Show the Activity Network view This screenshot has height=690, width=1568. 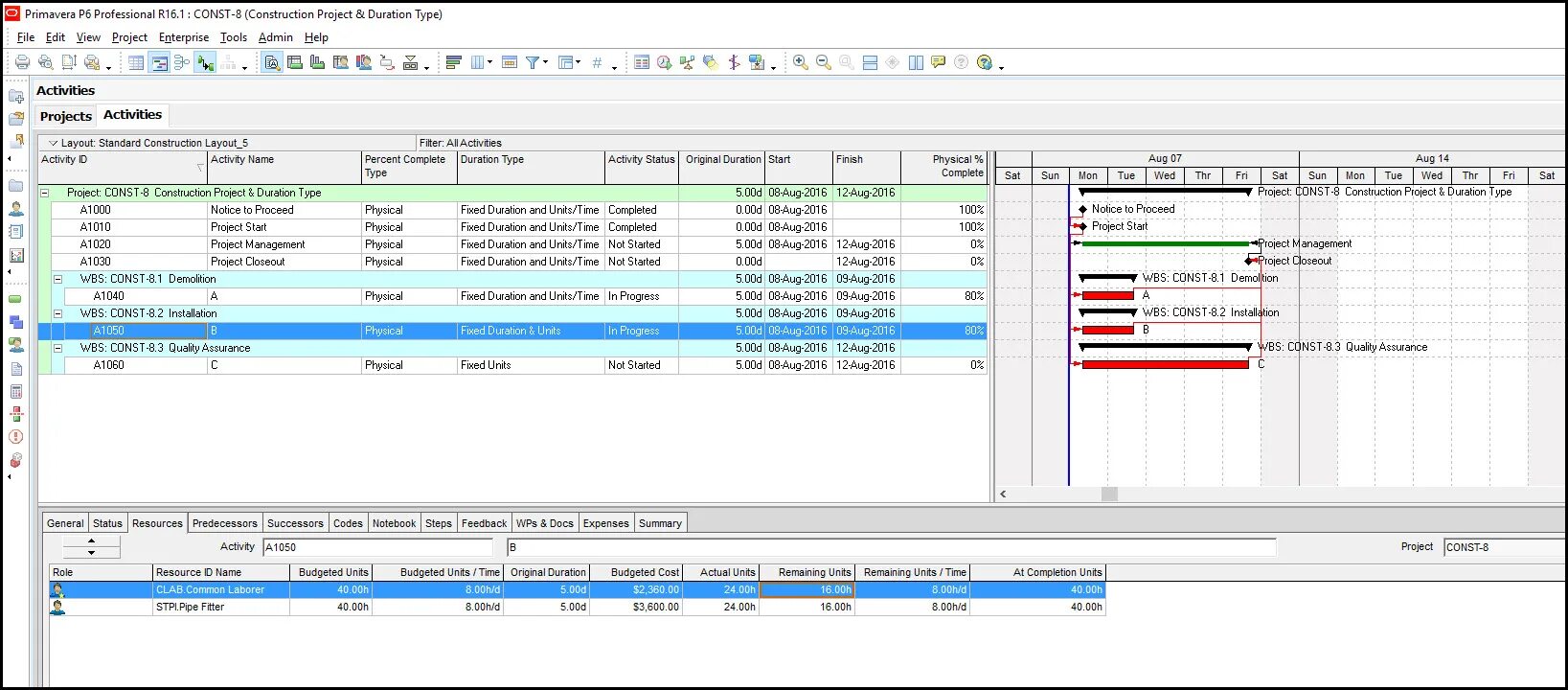click(182, 63)
